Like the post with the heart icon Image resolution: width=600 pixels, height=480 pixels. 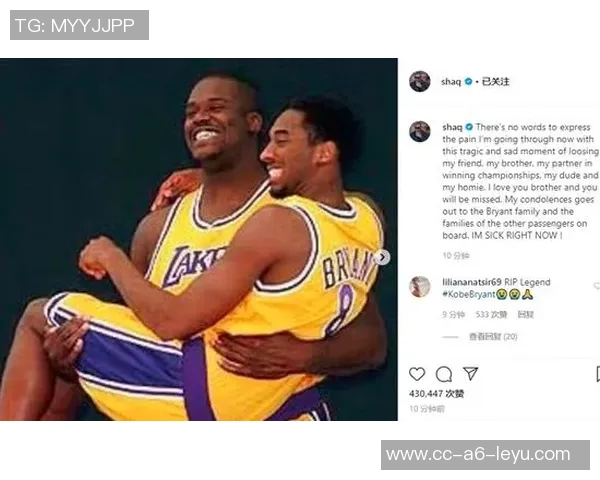[x=417, y=374]
